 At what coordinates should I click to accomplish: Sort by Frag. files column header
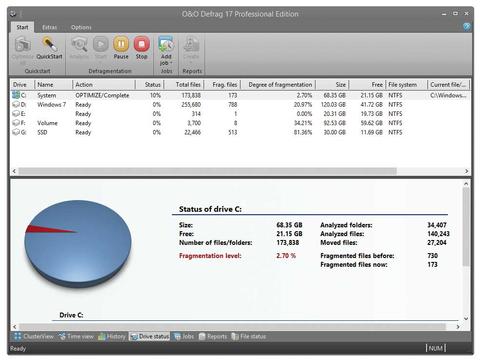click(x=222, y=85)
